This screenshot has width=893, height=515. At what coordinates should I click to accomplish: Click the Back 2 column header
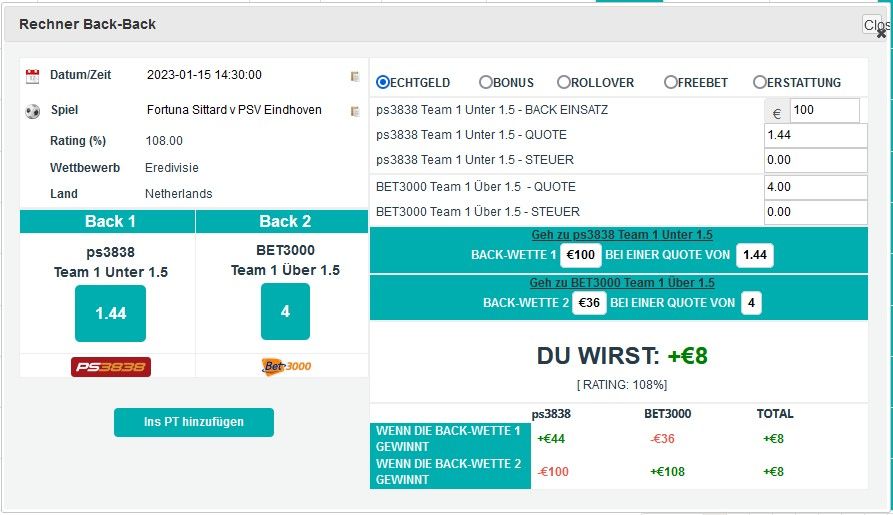[x=282, y=222]
